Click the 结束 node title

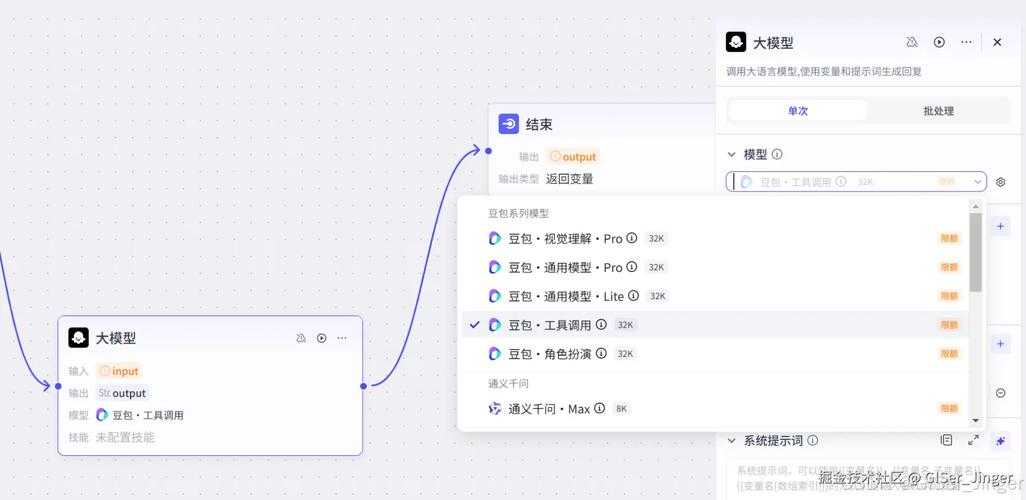(x=539, y=124)
